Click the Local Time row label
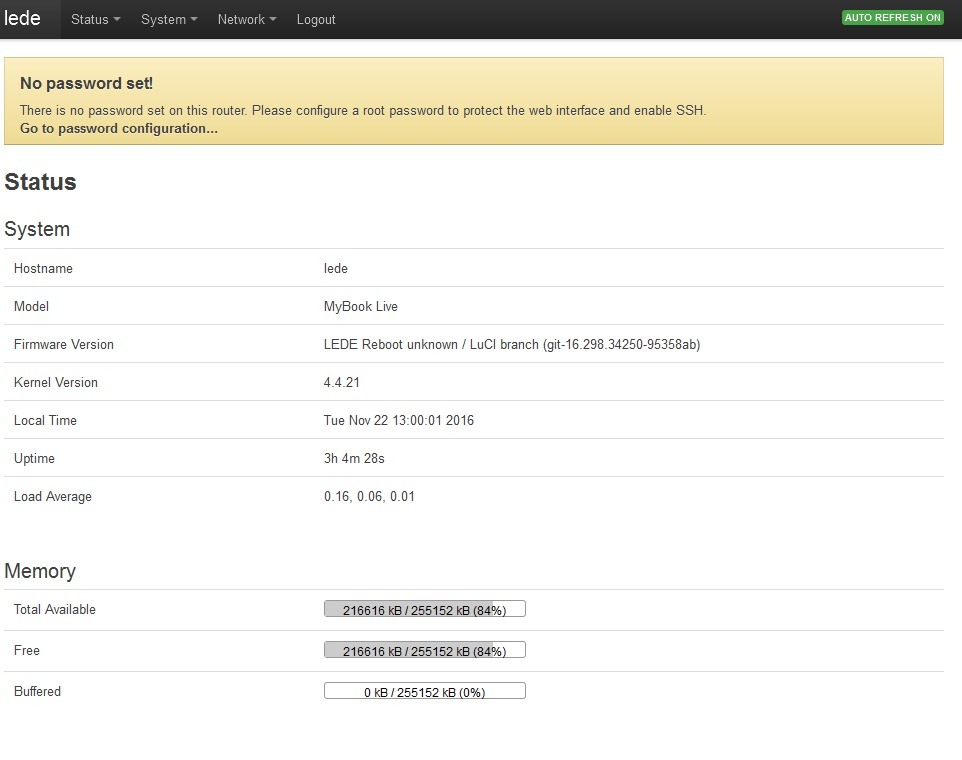Viewport: 962px width, 760px height. [x=45, y=420]
